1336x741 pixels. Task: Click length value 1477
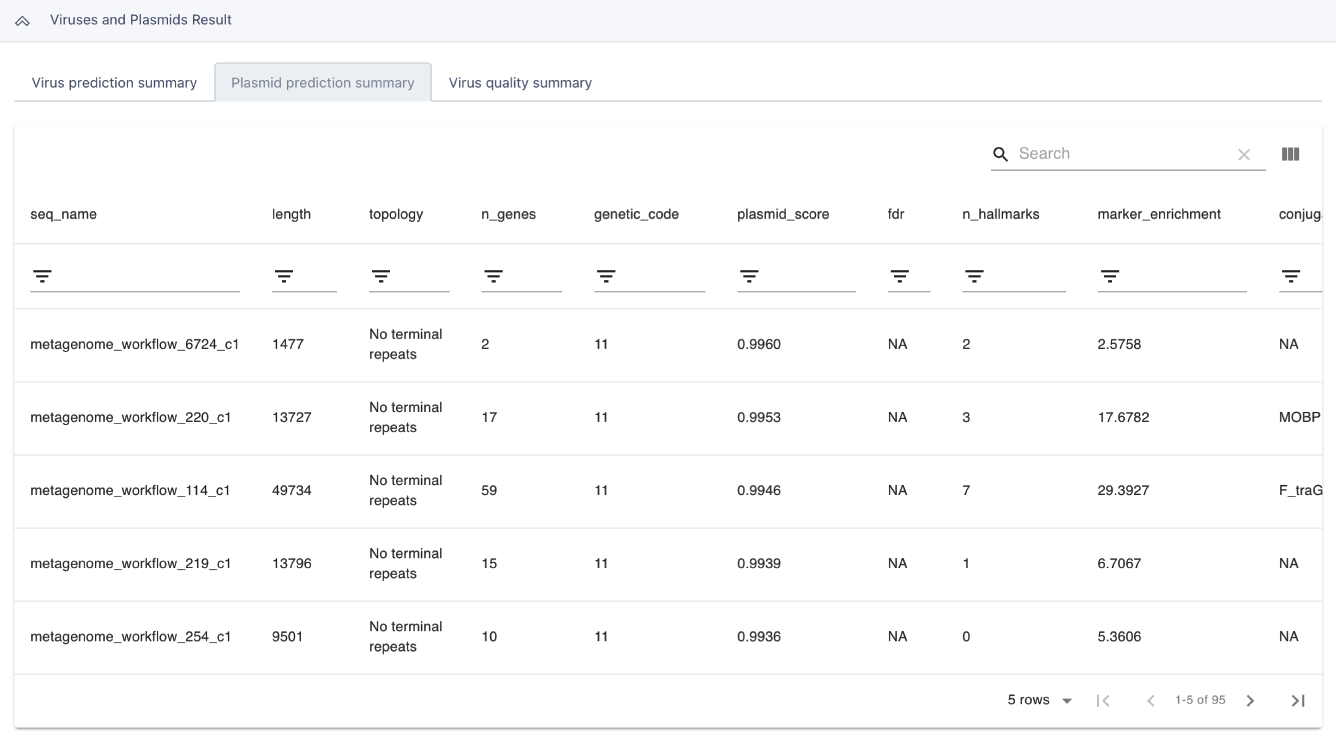click(x=287, y=344)
